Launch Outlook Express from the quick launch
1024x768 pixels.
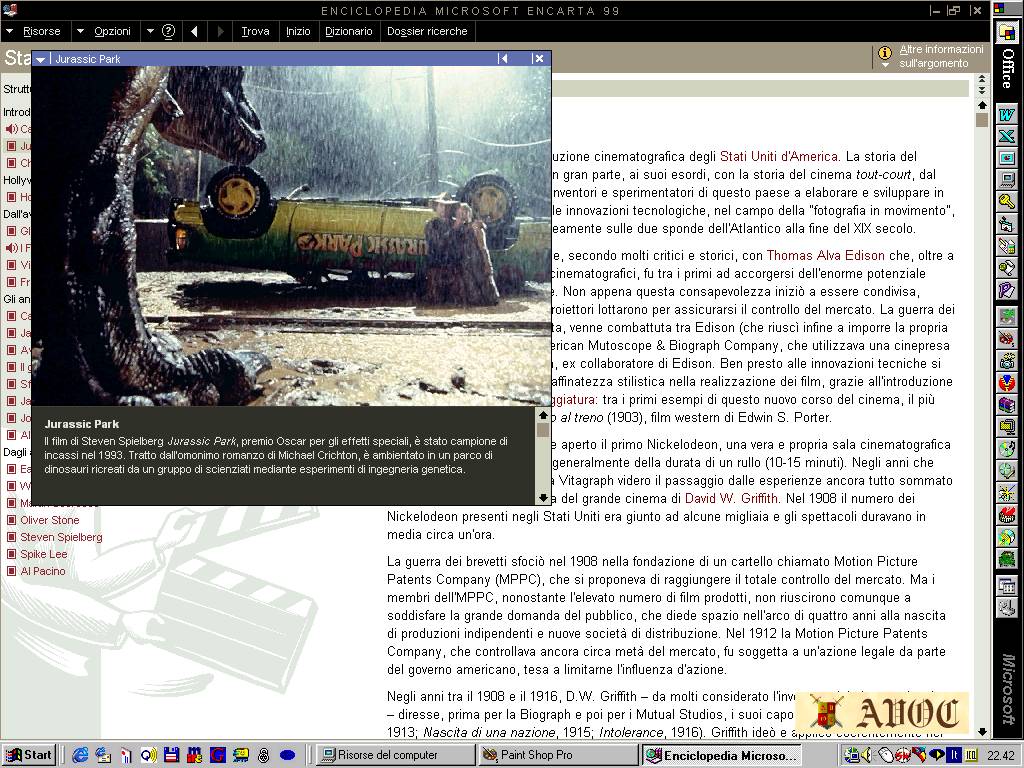[x=103, y=756]
